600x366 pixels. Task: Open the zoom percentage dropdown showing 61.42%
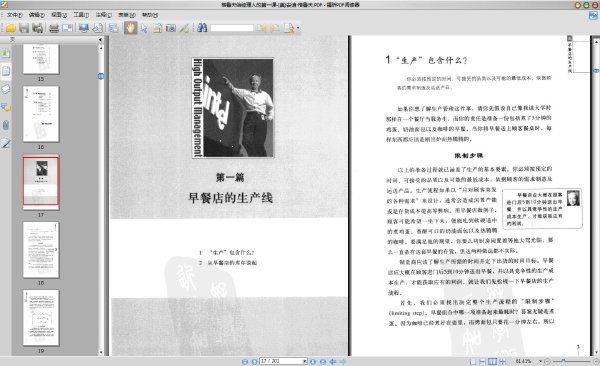tap(541, 361)
